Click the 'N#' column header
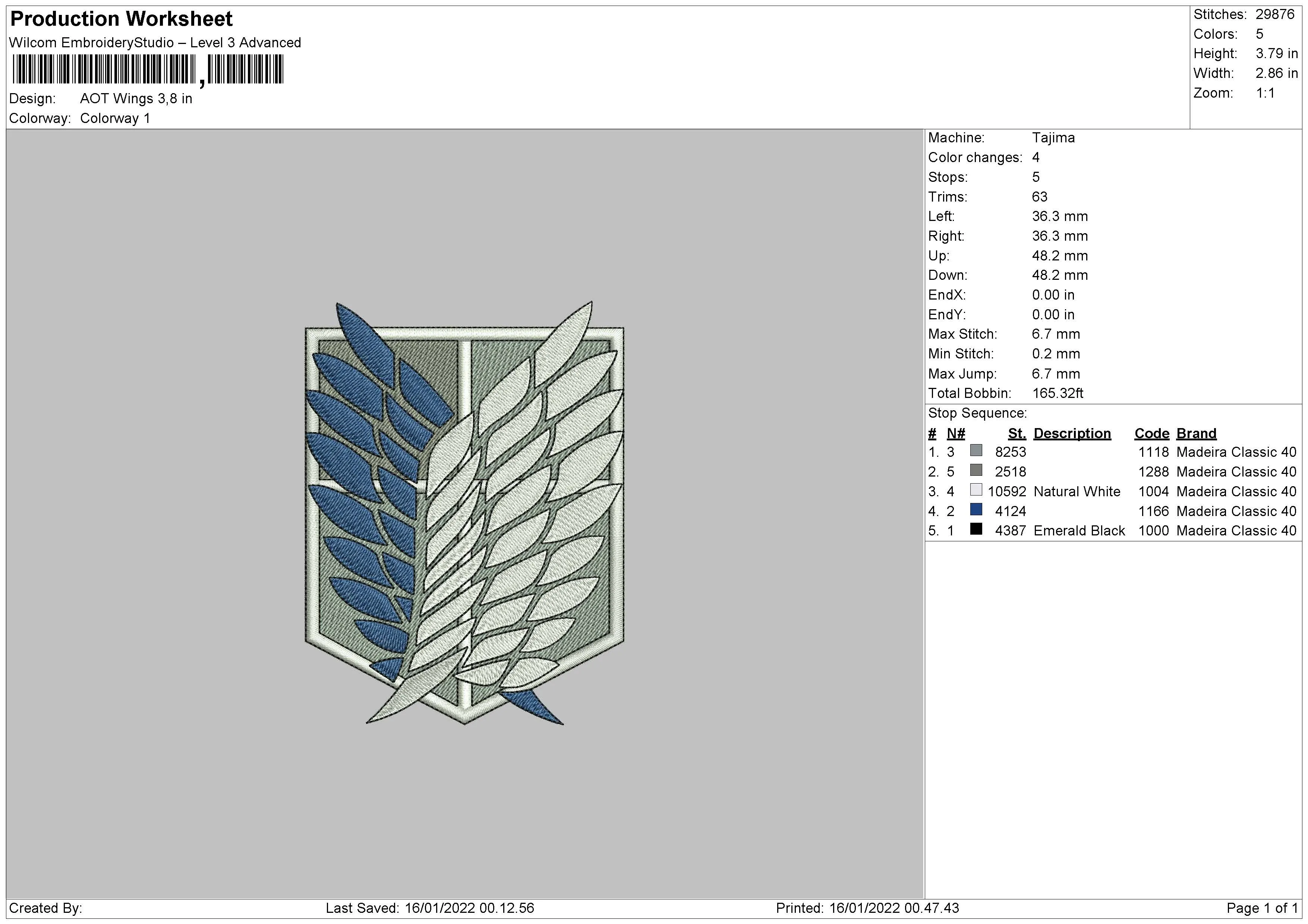The height and width of the screenshot is (924, 1308). point(956,434)
